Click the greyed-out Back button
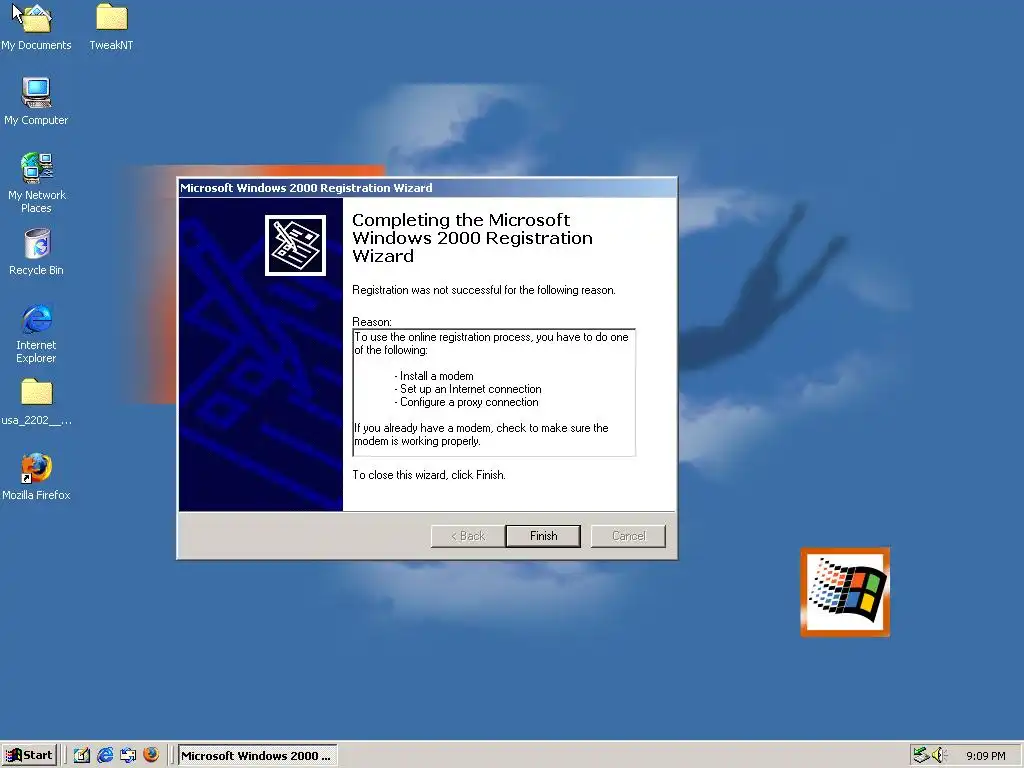 [468, 536]
